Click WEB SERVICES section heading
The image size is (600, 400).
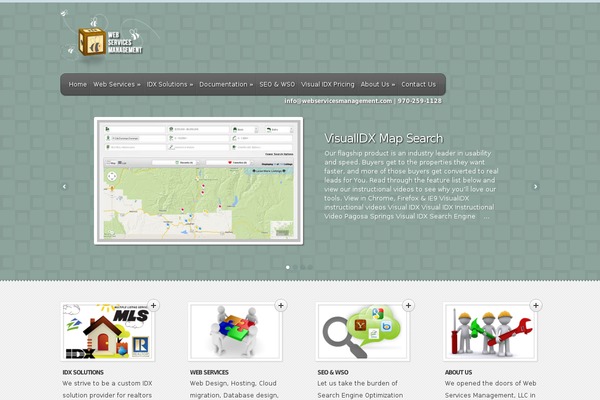(209, 372)
